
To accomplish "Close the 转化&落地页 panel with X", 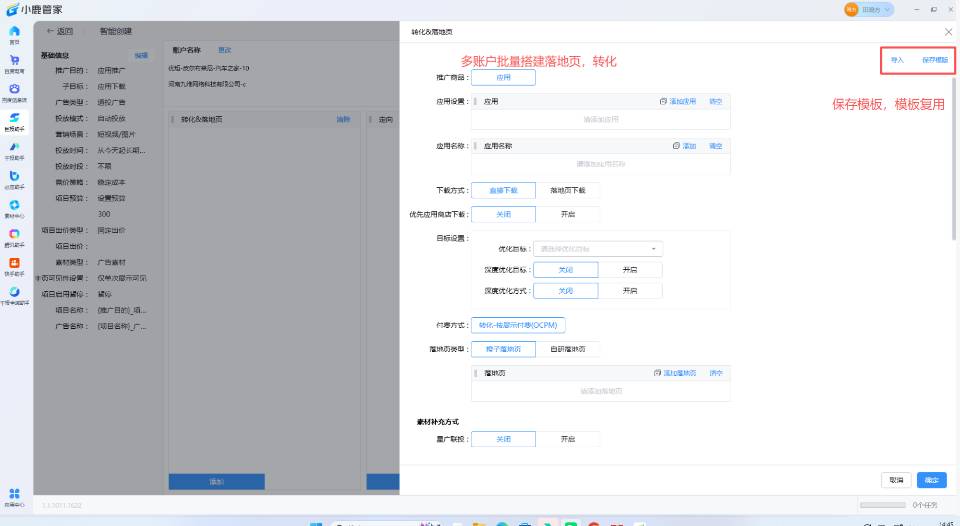I will pos(948,32).
